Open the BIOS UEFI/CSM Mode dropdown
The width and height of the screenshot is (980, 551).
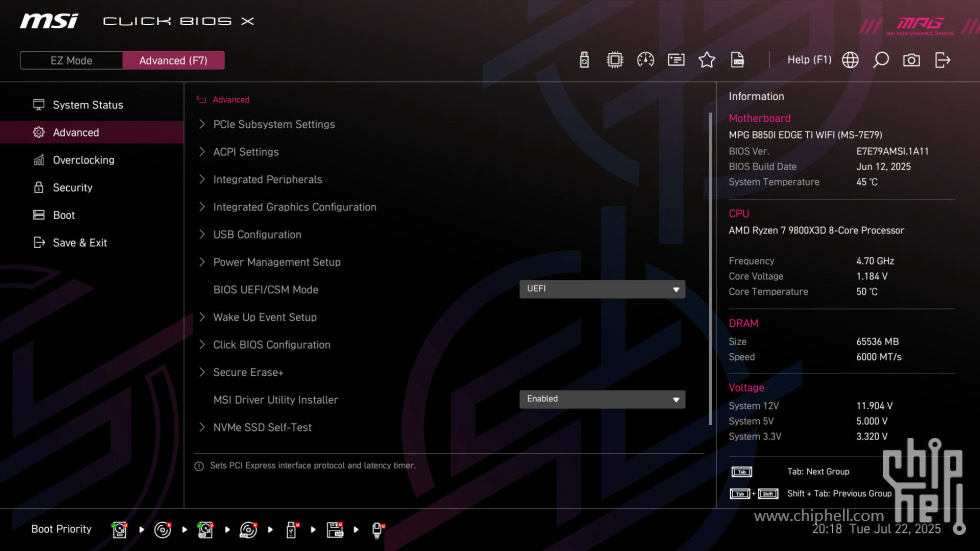[602, 289]
